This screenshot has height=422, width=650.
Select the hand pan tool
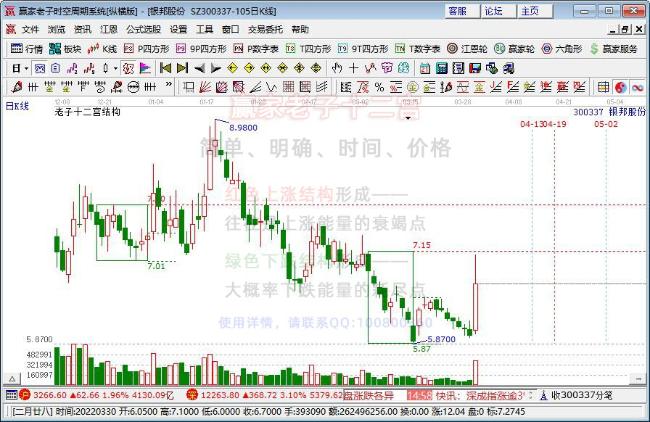pos(337,68)
